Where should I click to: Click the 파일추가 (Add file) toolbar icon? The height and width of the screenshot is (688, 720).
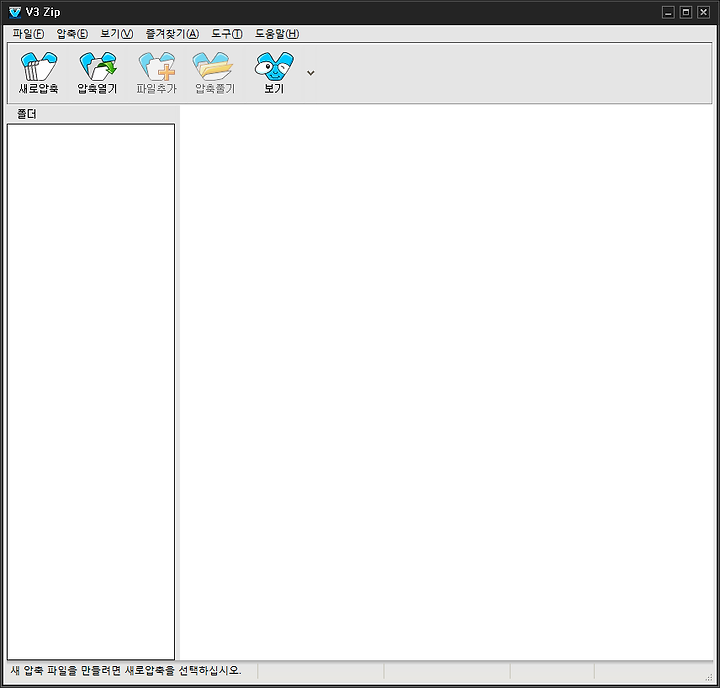156,73
